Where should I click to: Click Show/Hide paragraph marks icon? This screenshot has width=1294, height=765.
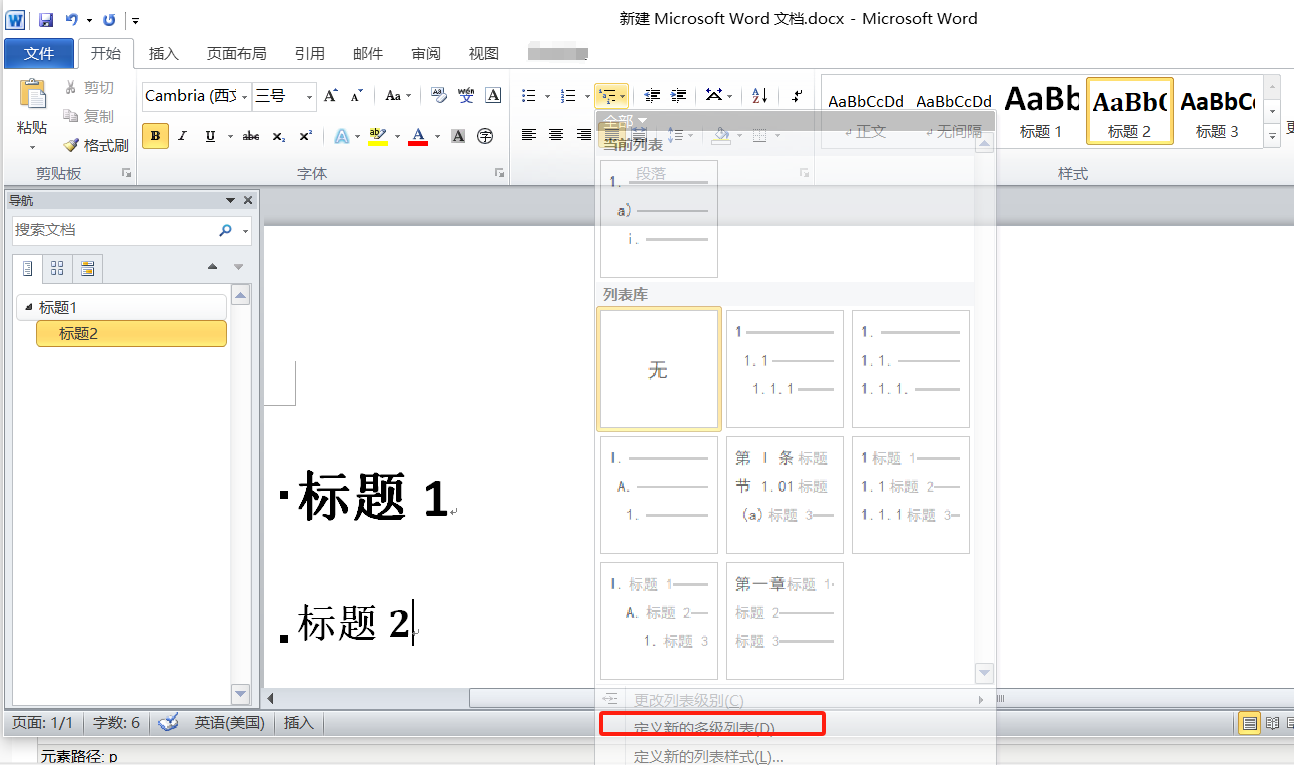(x=797, y=96)
